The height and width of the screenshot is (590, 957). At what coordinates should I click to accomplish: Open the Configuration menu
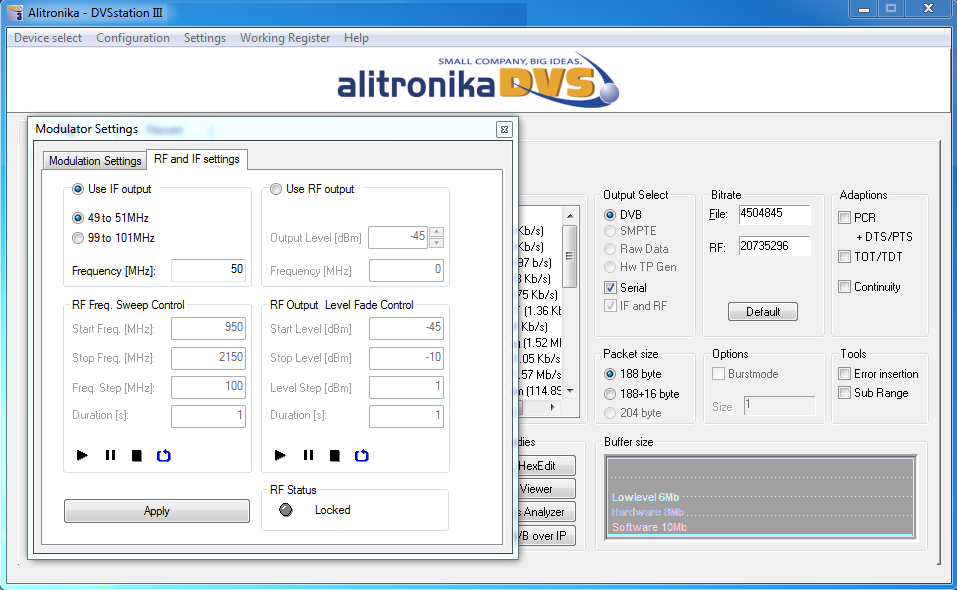pyautogui.click(x=133, y=38)
